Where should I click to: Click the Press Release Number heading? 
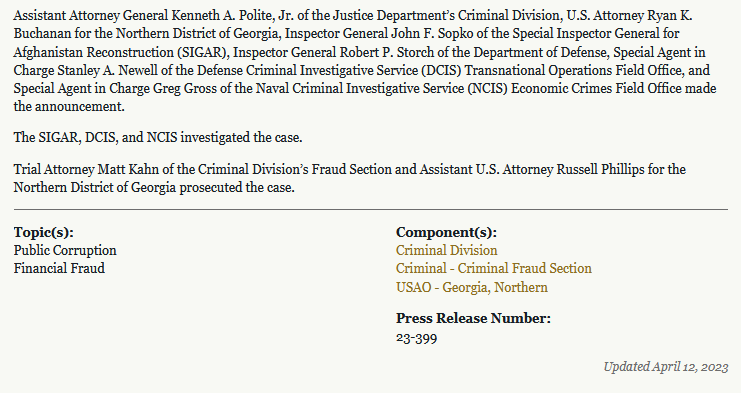pyautogui.click(x=474, y=318)
